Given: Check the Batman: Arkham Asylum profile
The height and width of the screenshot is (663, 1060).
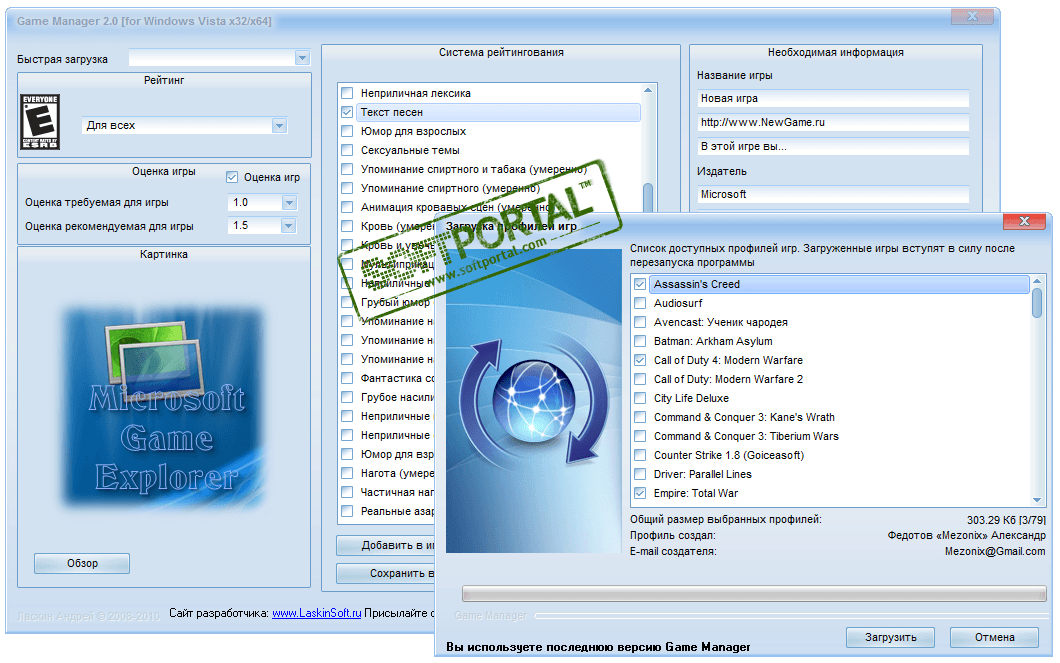Looking at the screenshot, I should tap(640, 341).
